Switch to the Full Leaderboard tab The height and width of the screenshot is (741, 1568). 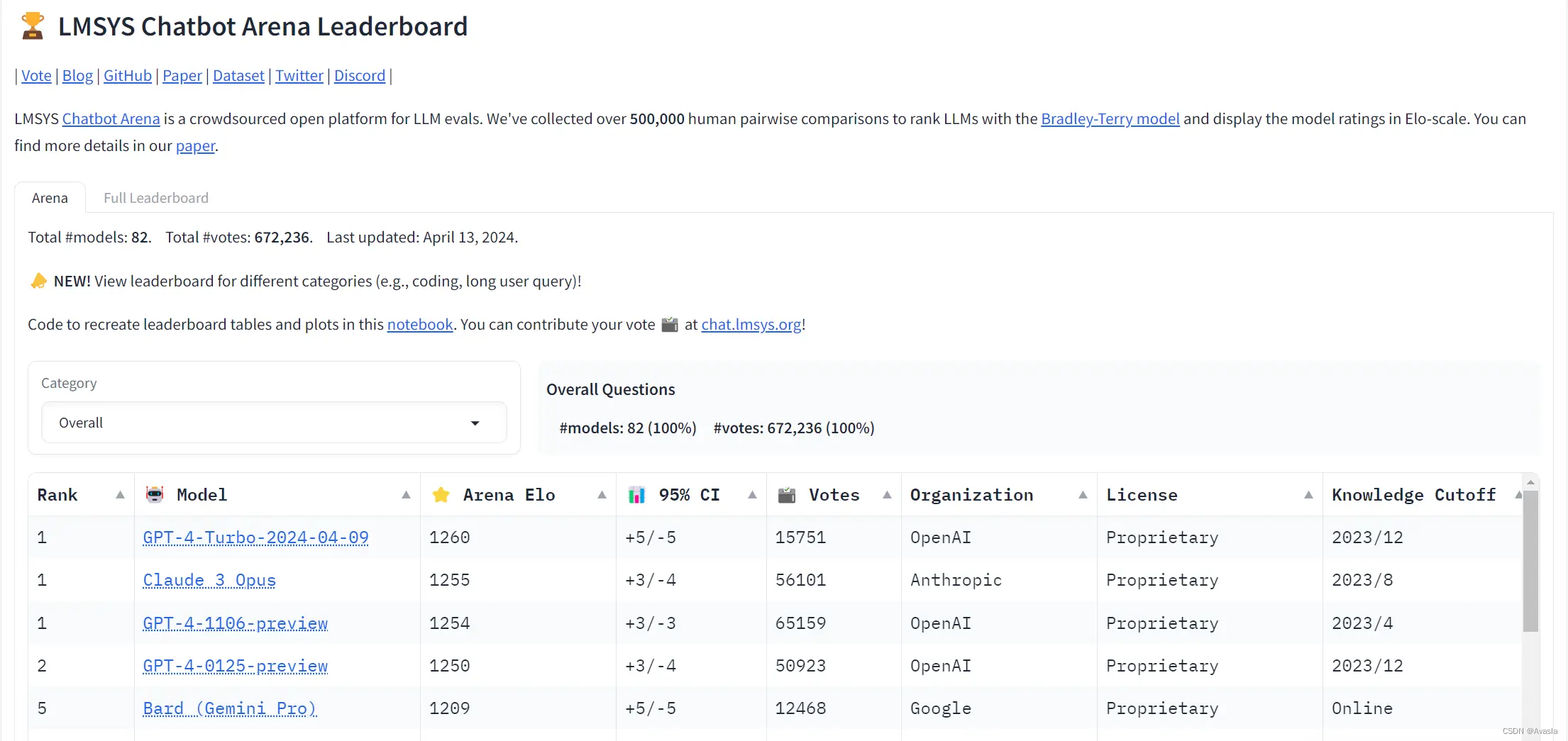pyautogui.click(x=156, y=198)
